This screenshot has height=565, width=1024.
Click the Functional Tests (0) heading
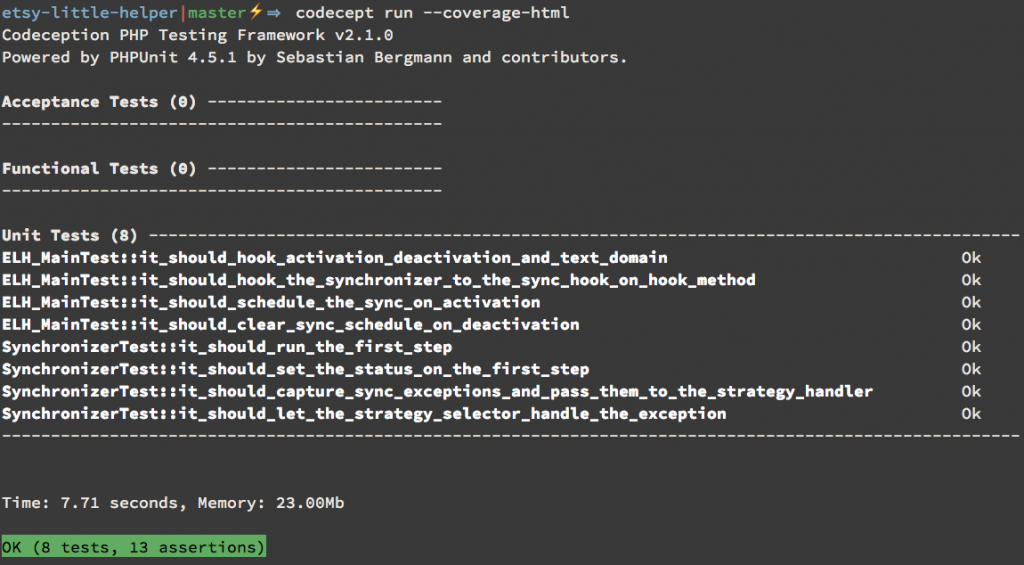[99, 169]
